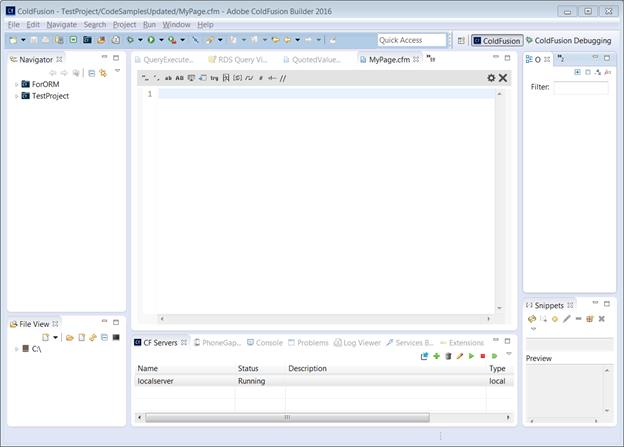
Task: Open the dropdown arrow next to Debug icon
Action: pos(140,40)
